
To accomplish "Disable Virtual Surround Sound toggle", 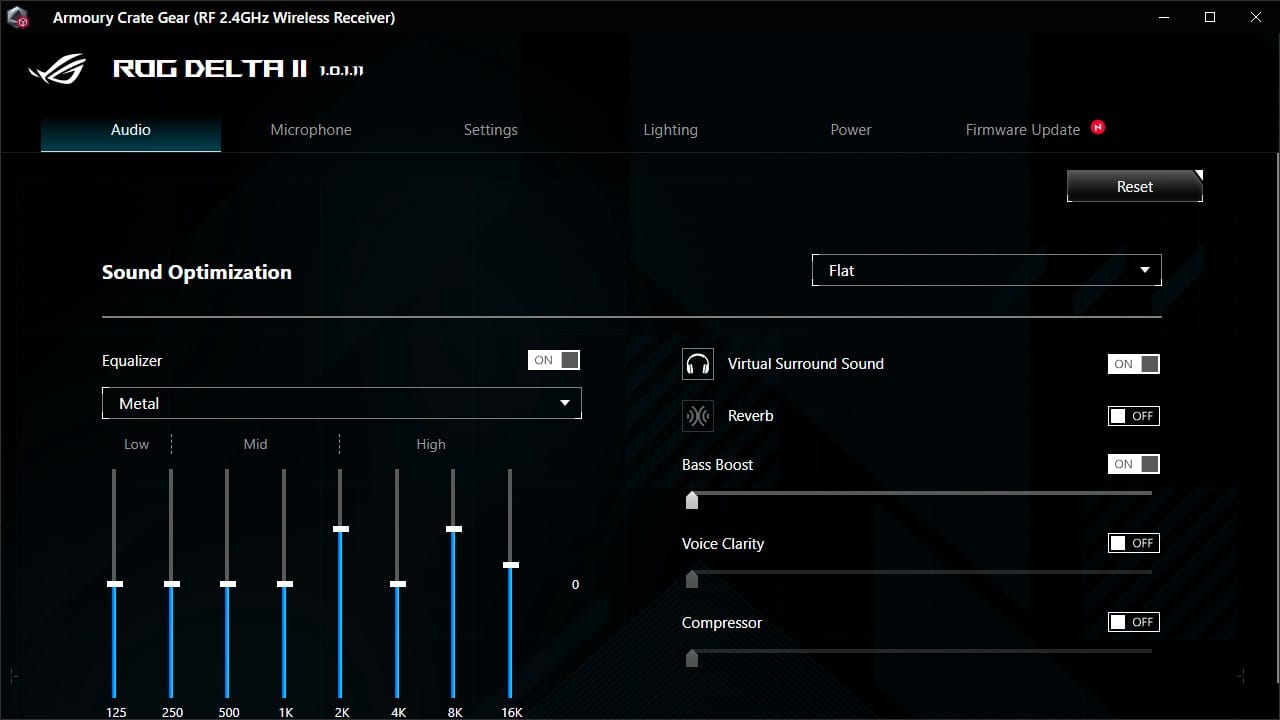I will (1133, 364).
